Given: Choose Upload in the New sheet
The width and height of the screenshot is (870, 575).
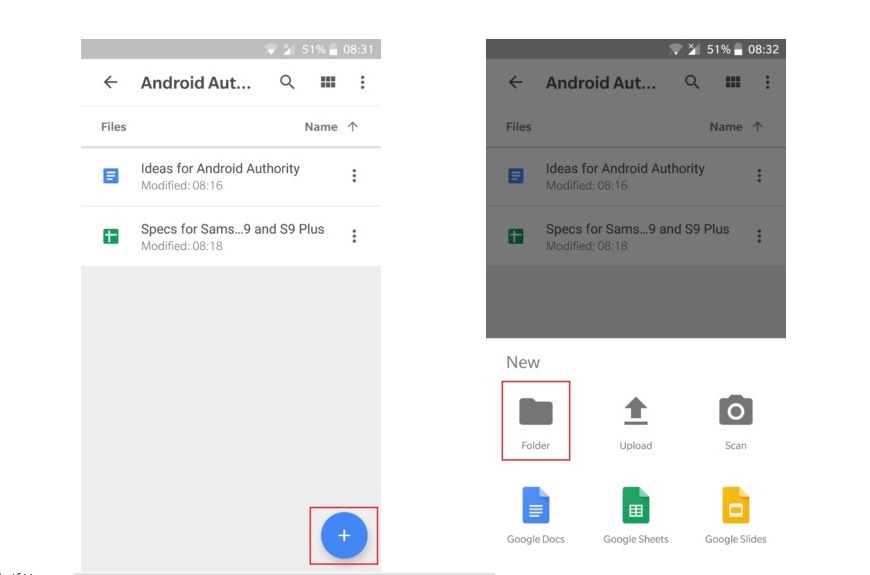Looking at the screenshot, I should (x=636, y=422).
